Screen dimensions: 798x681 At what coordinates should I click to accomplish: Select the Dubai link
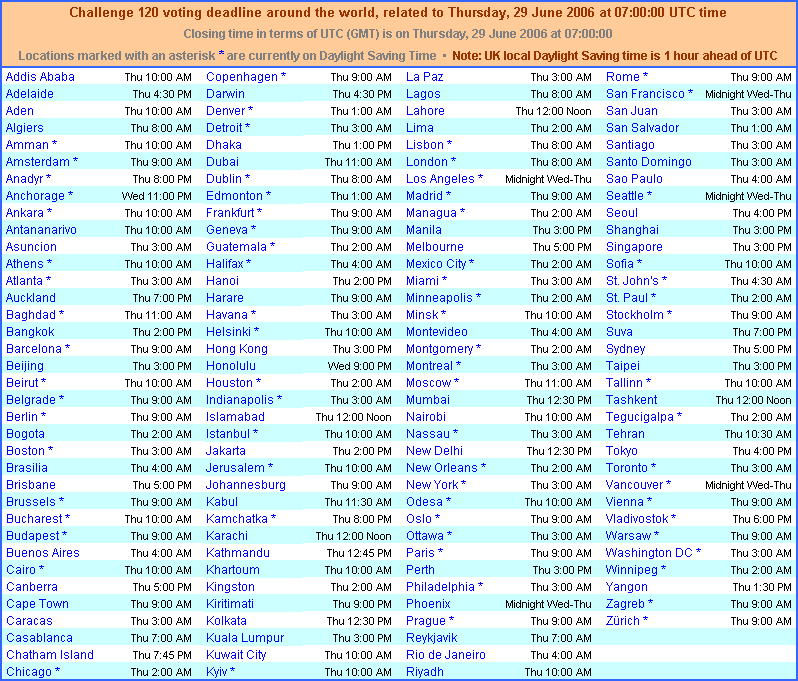point(222,162)
